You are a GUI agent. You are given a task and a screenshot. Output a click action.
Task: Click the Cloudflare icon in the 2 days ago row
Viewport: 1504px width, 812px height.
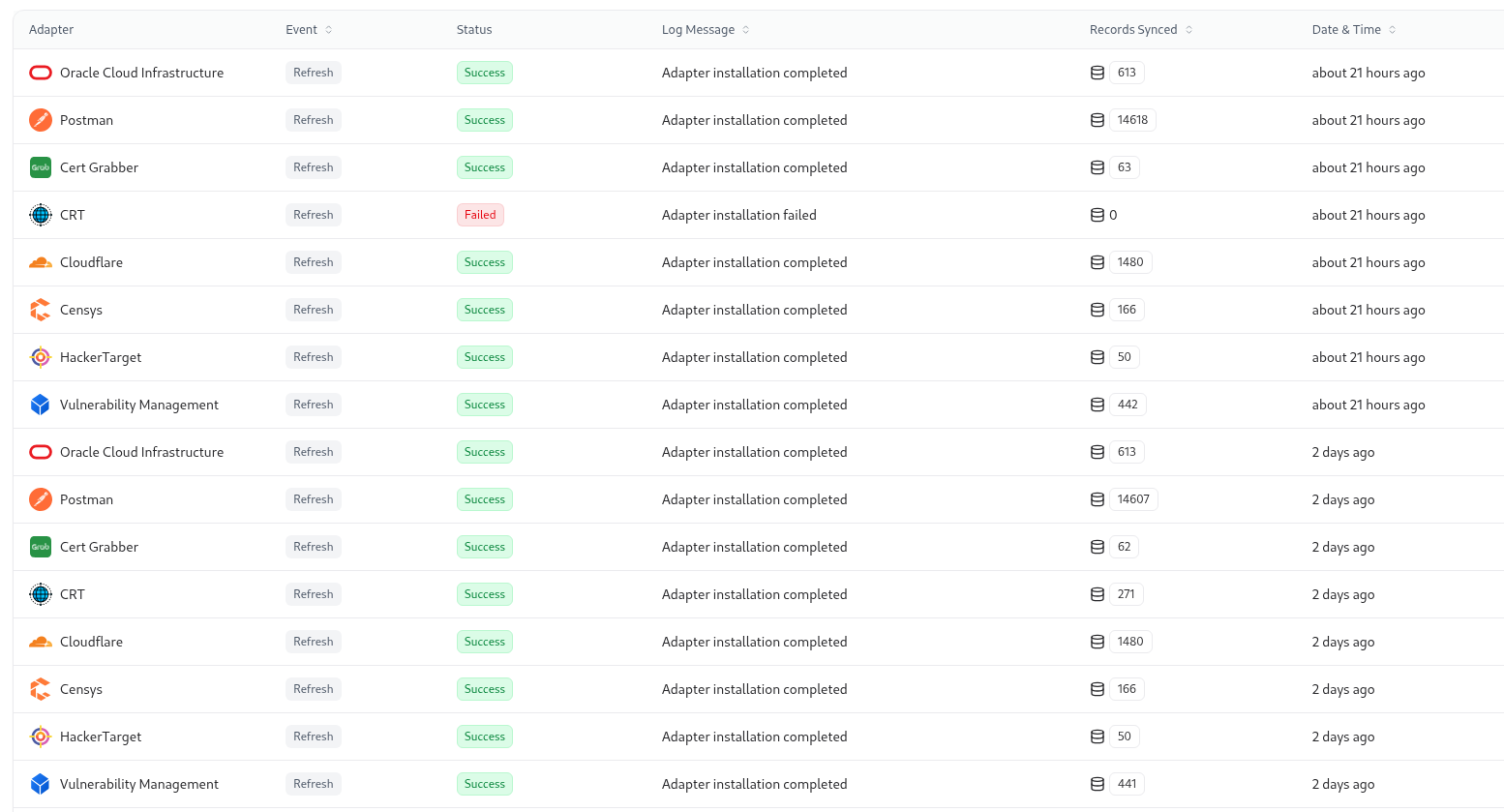41,642
